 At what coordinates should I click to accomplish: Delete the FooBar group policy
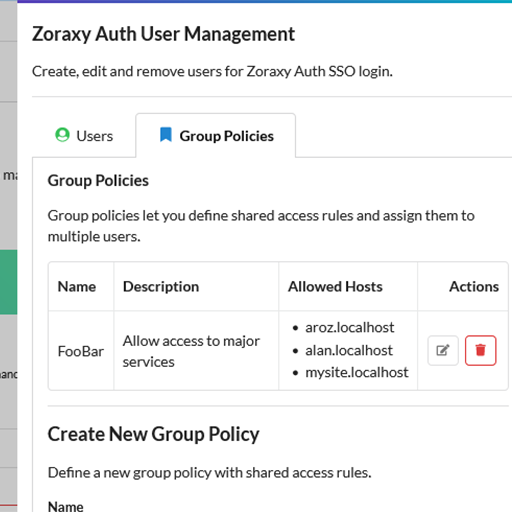point(480,350)
